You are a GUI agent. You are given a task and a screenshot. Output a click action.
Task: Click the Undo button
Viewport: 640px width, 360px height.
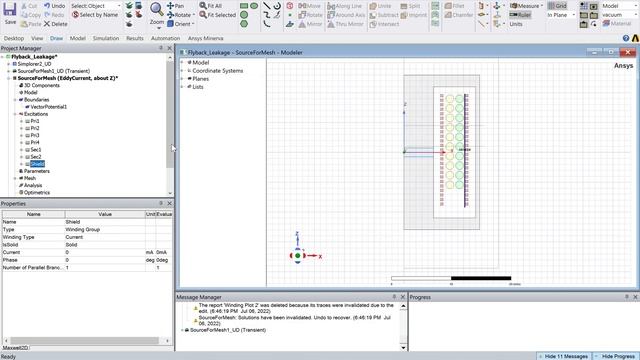pos(55,6)
